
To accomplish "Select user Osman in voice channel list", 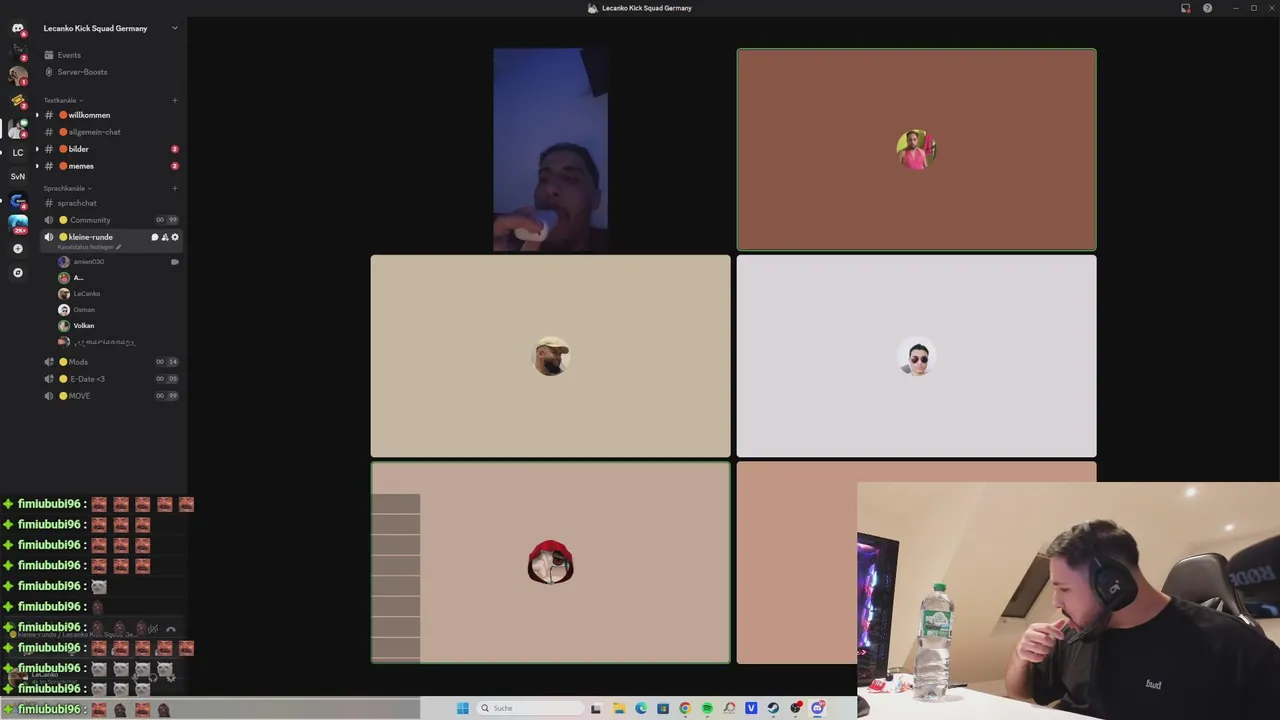I will point(118,310).
